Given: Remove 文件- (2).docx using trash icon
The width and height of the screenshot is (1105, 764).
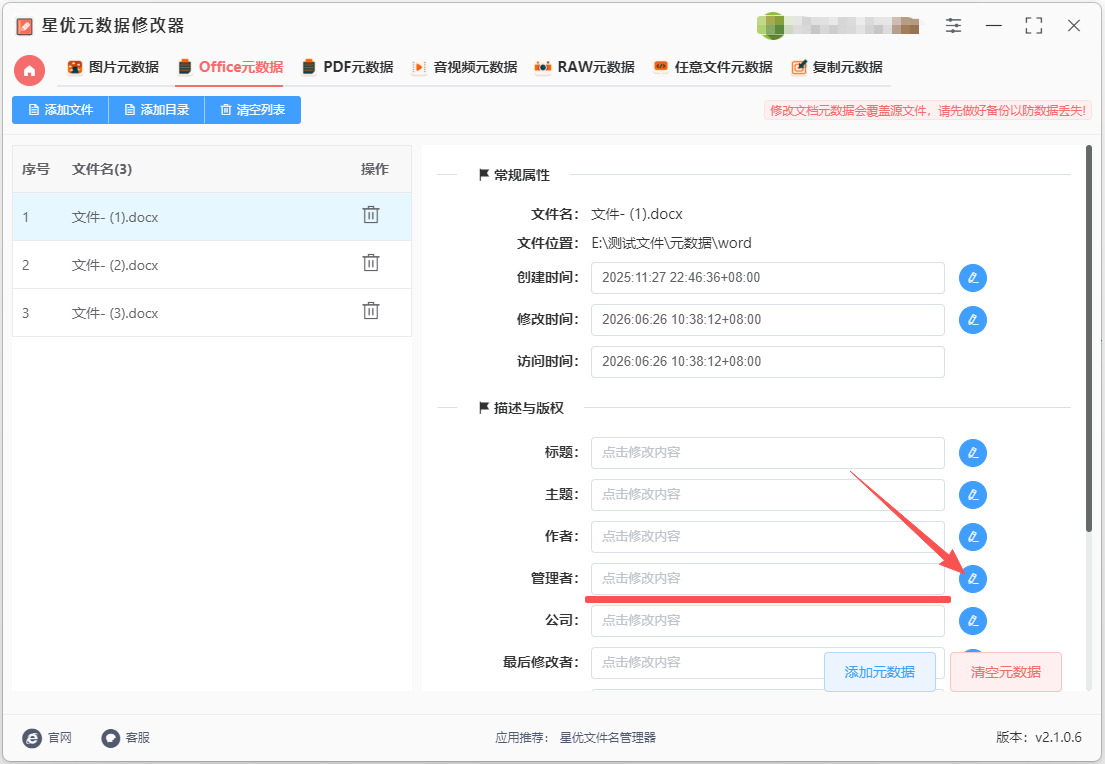Looking at the screenshot, I should [x=371, y=263].
